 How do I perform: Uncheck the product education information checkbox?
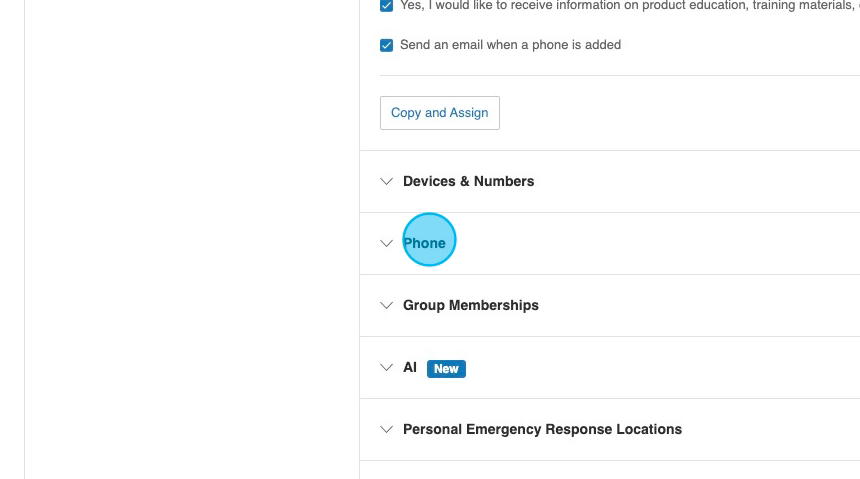(387, 6)
